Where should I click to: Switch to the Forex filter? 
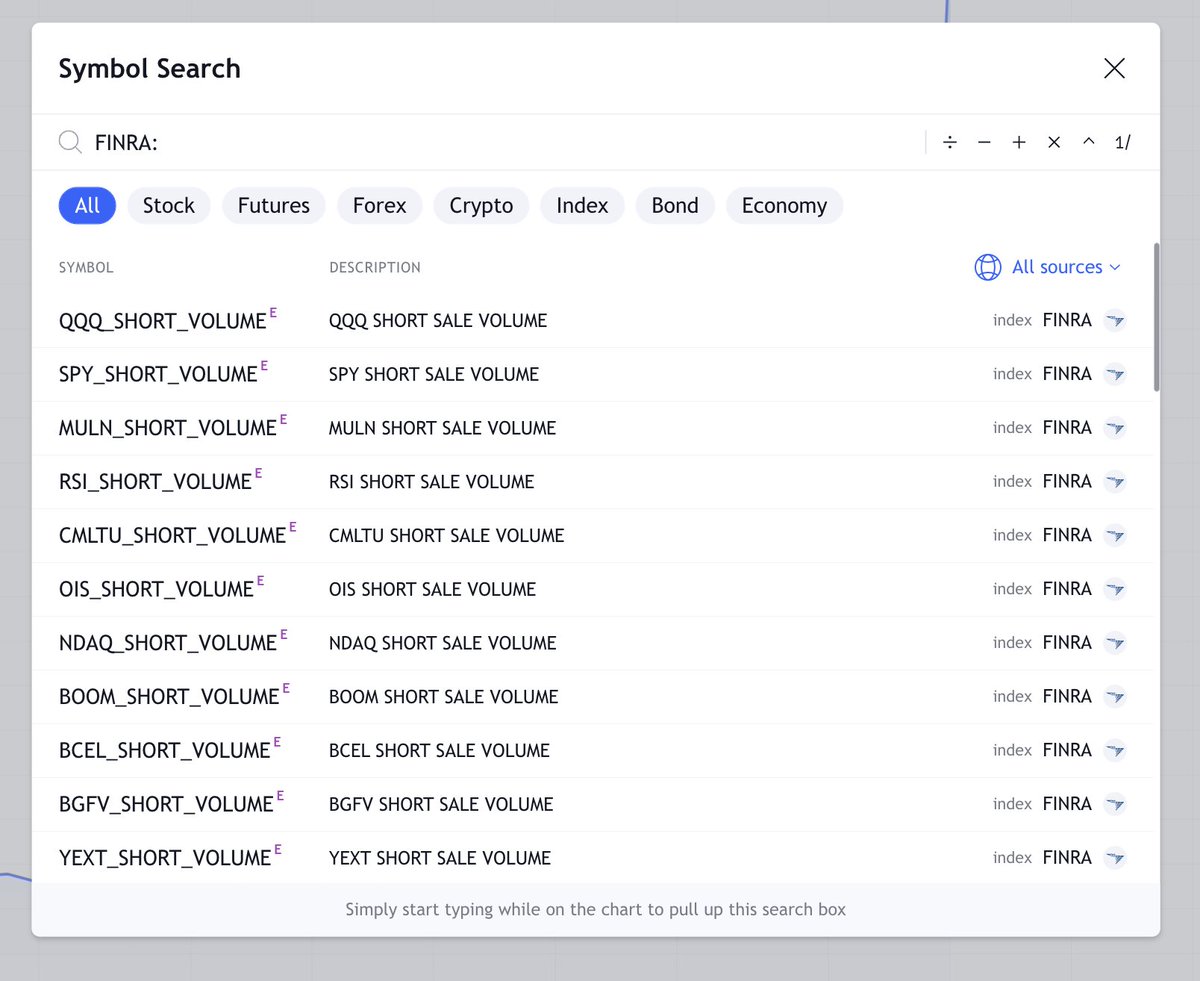[379, 205]
